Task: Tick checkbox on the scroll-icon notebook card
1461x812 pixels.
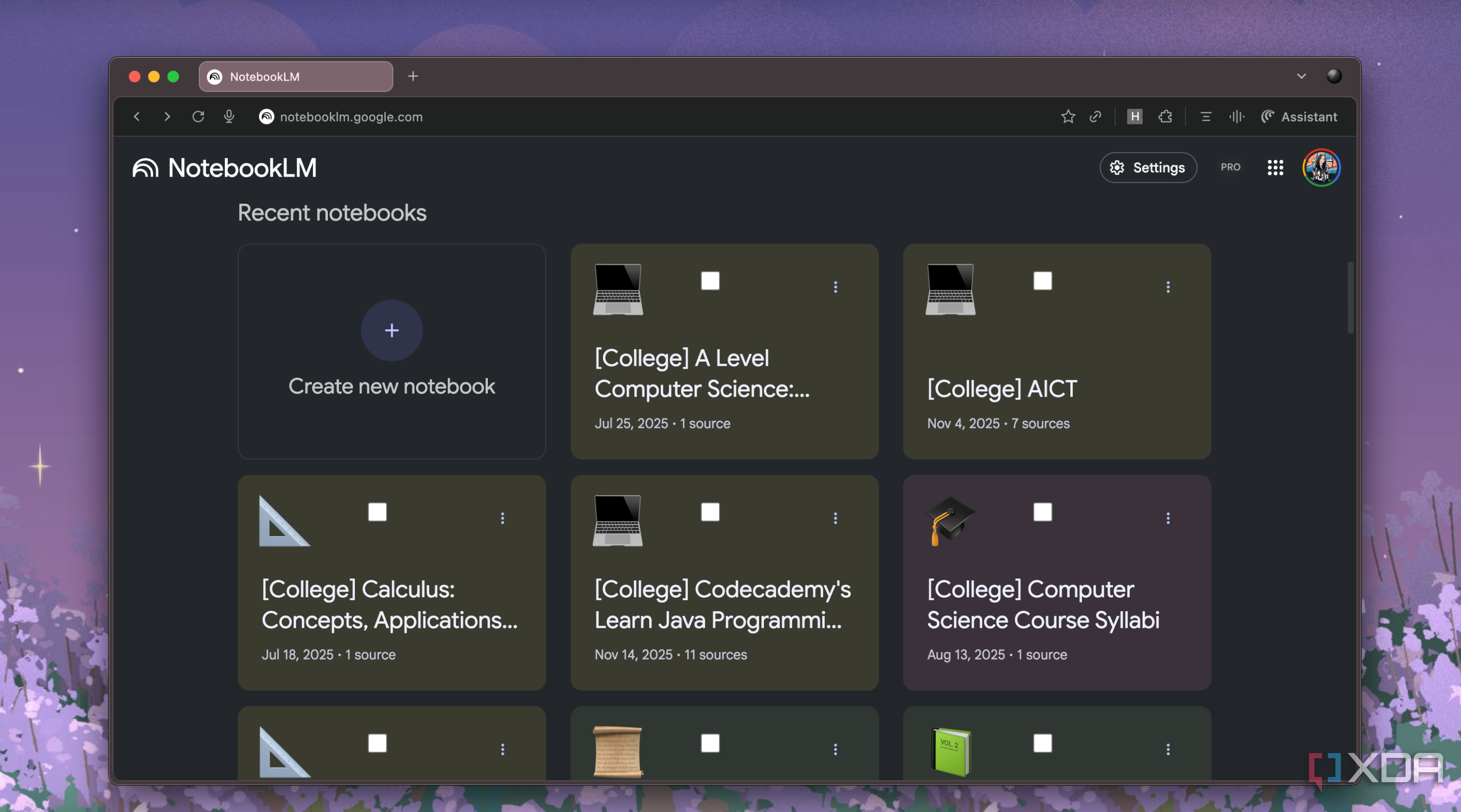Action: 710,743
